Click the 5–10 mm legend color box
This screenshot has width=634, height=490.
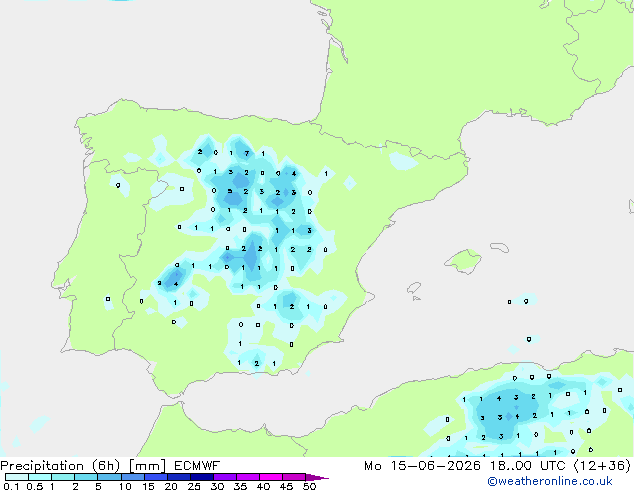pyautogui.click(x=110, y=477)
